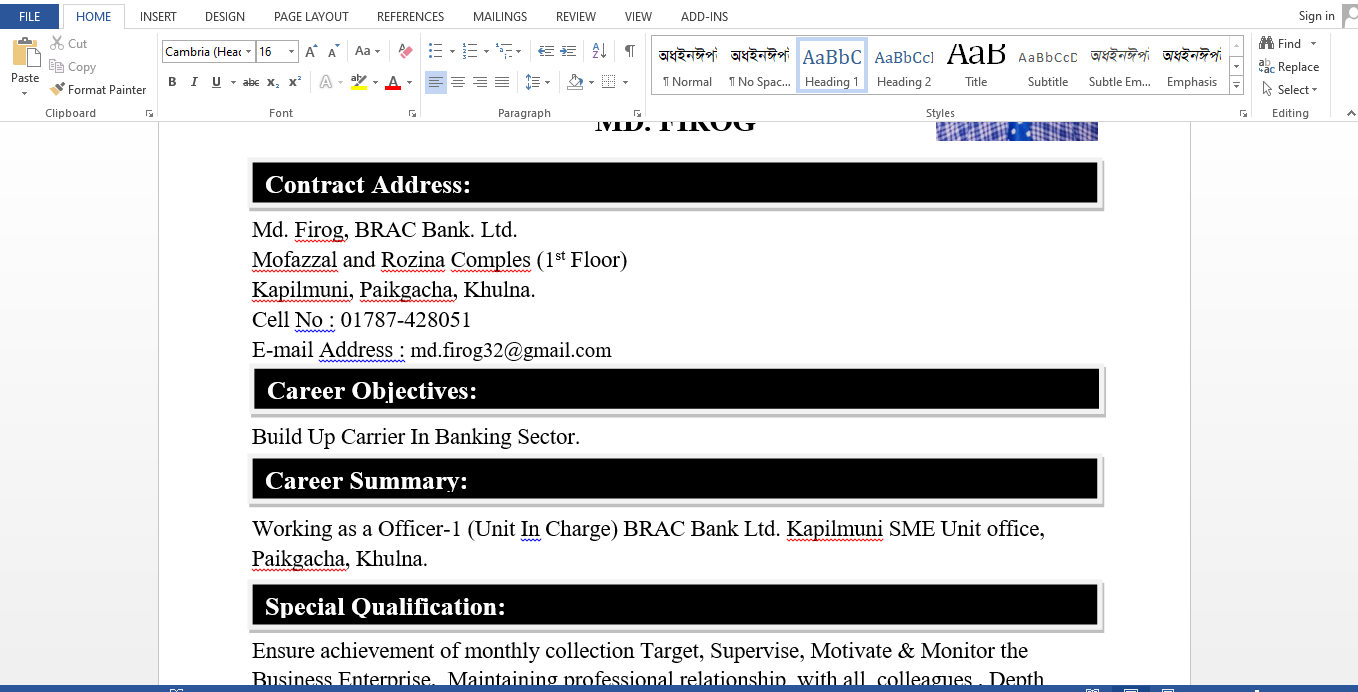
Task: Justify the paragraph alignment
Action: click(501, 82)
